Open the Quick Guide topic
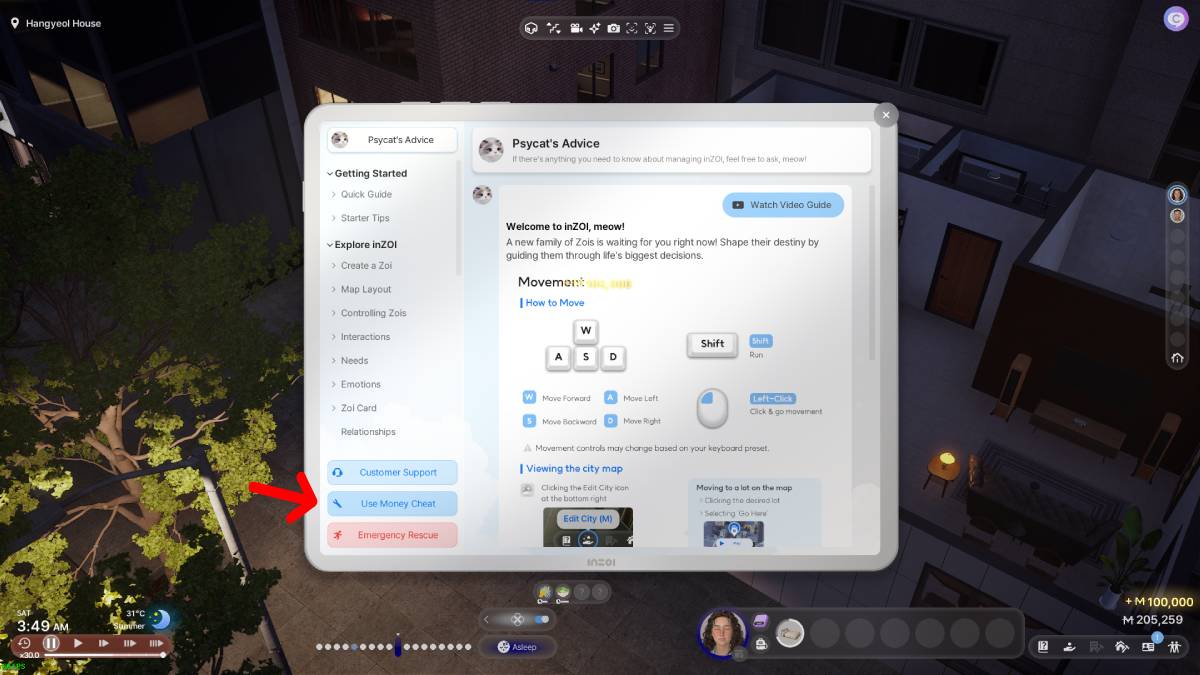Viewport: 1200px width, 675px height. click(x=366, y=195)
